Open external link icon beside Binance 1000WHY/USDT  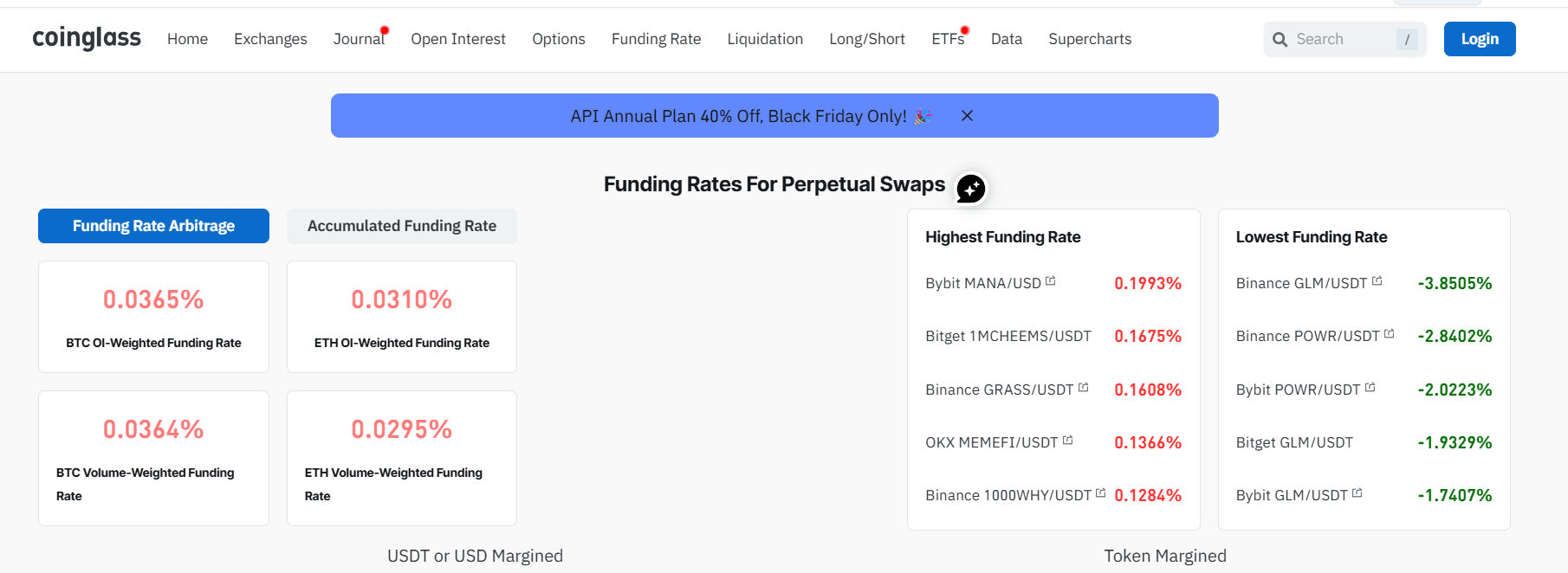[x=1100, y=493]
